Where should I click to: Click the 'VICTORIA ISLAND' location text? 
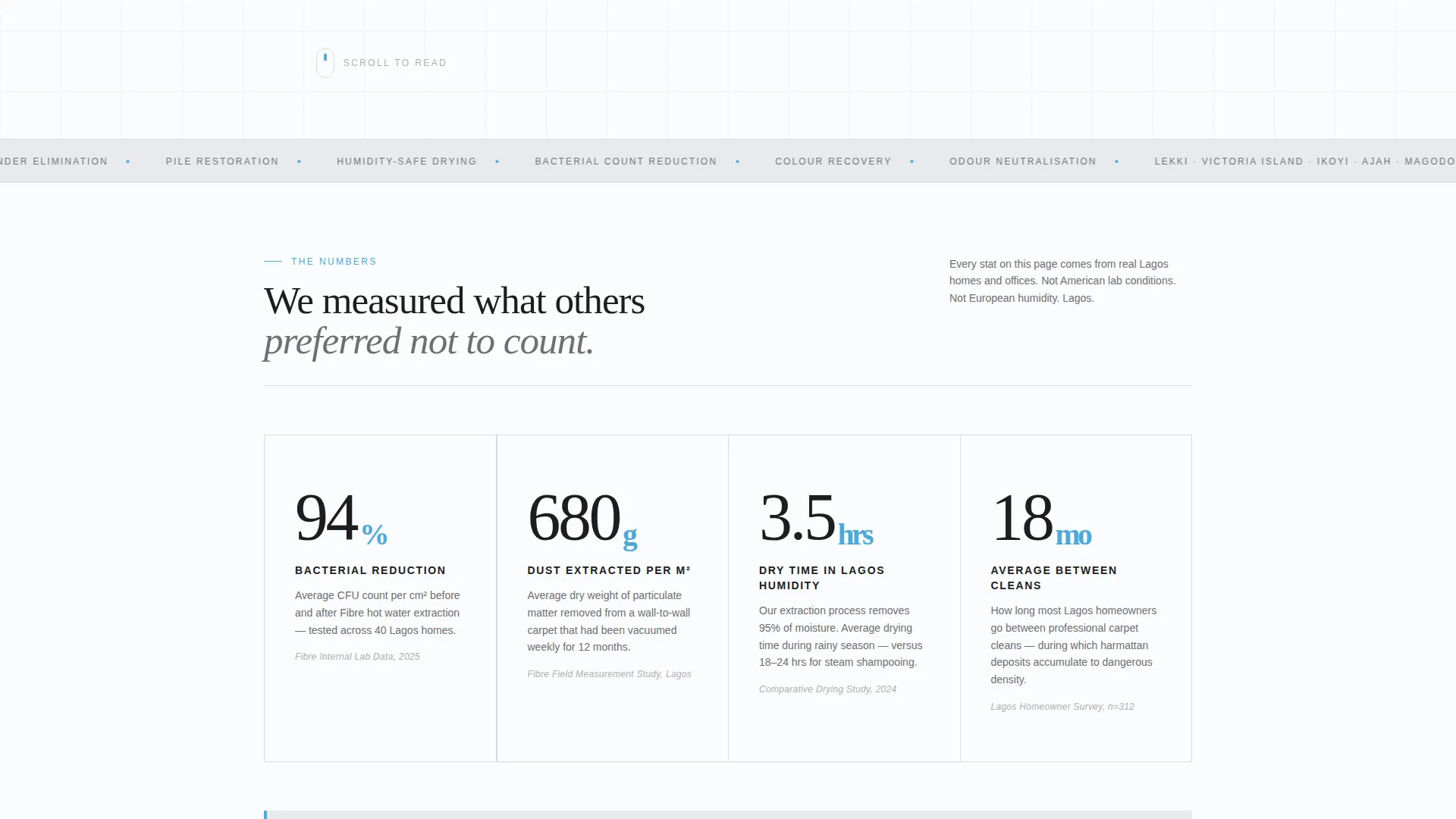click(x=1252, y=162)
